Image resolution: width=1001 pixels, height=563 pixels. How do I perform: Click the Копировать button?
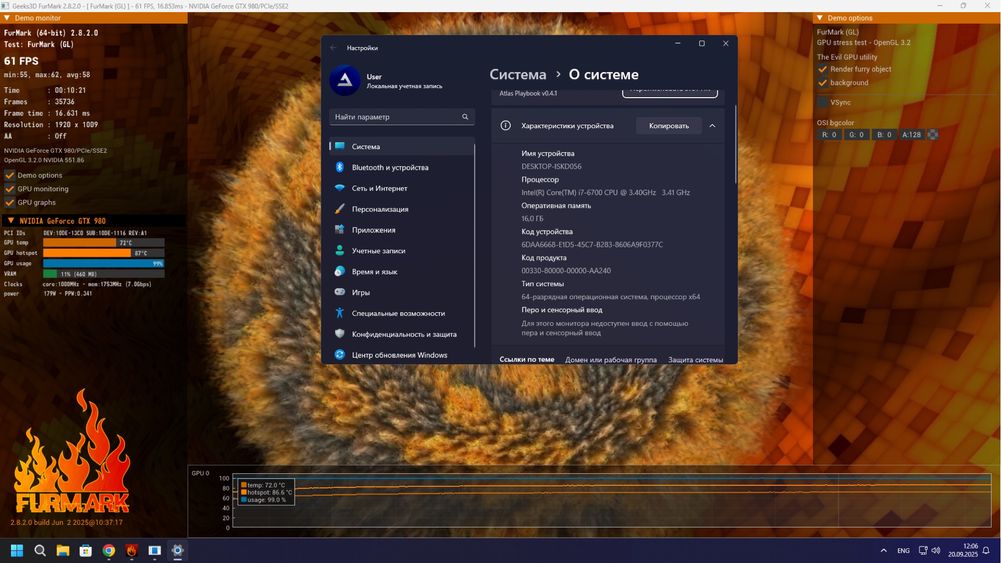point(668,126)
